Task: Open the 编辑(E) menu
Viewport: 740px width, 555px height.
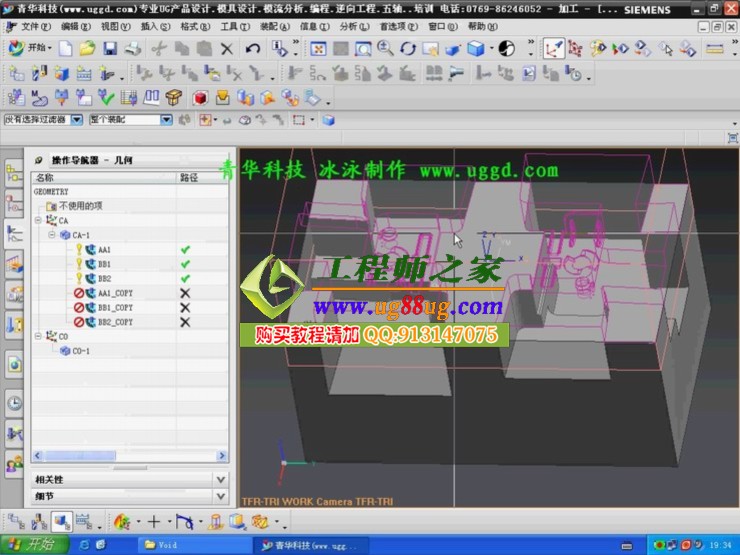Action: [x=76, y=27]
